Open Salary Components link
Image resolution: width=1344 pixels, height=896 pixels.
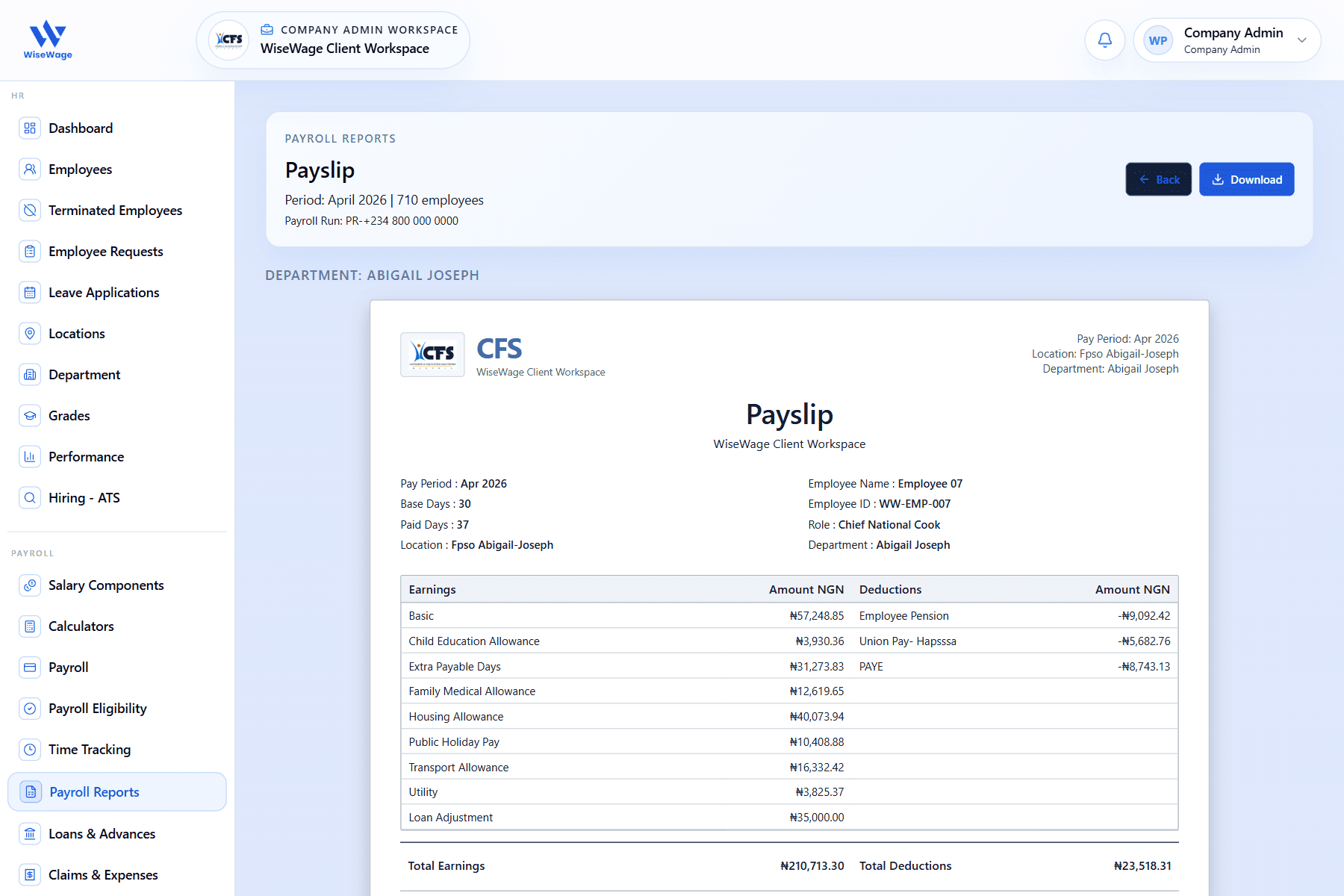point(116,585)
